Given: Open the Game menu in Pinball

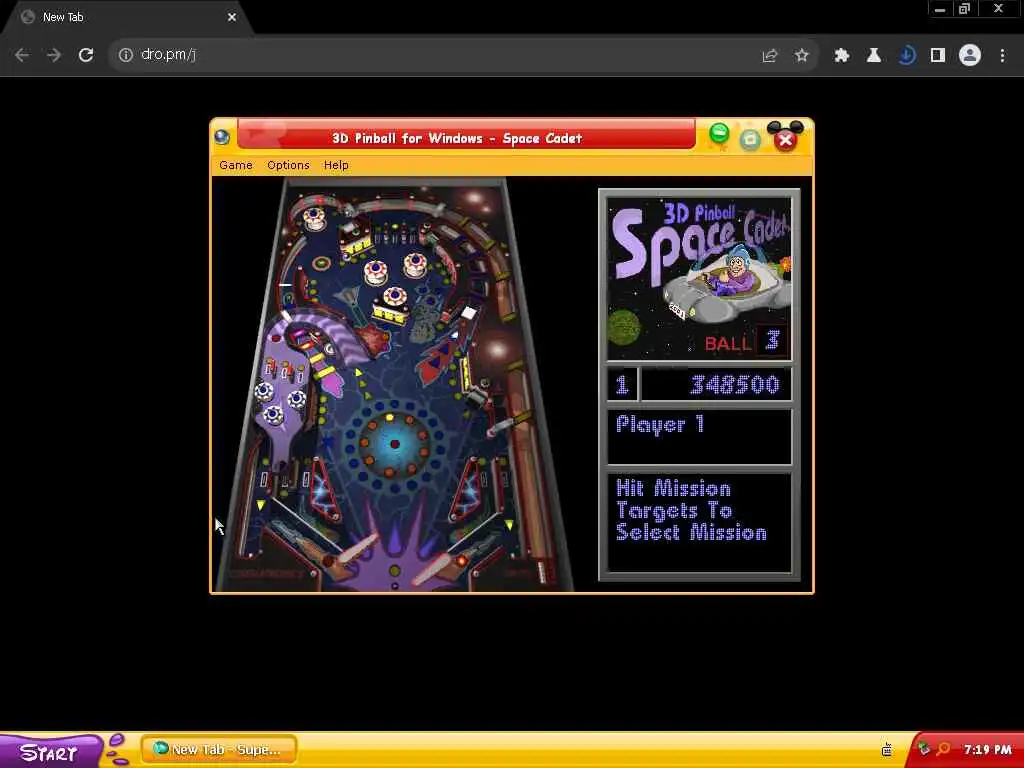Looking at the screenshot, I should (x=236, y=165).
